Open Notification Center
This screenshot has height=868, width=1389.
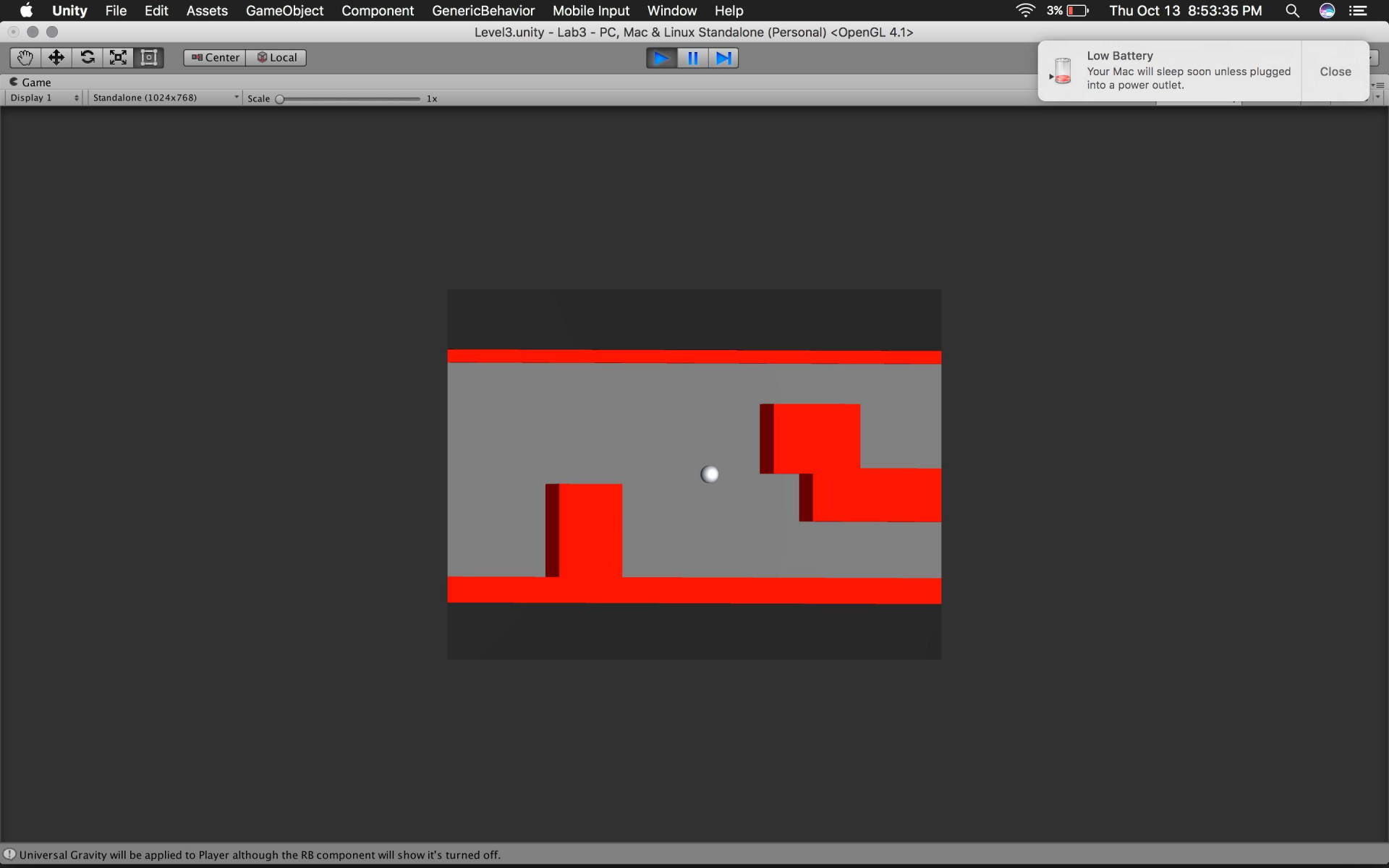1358,11
